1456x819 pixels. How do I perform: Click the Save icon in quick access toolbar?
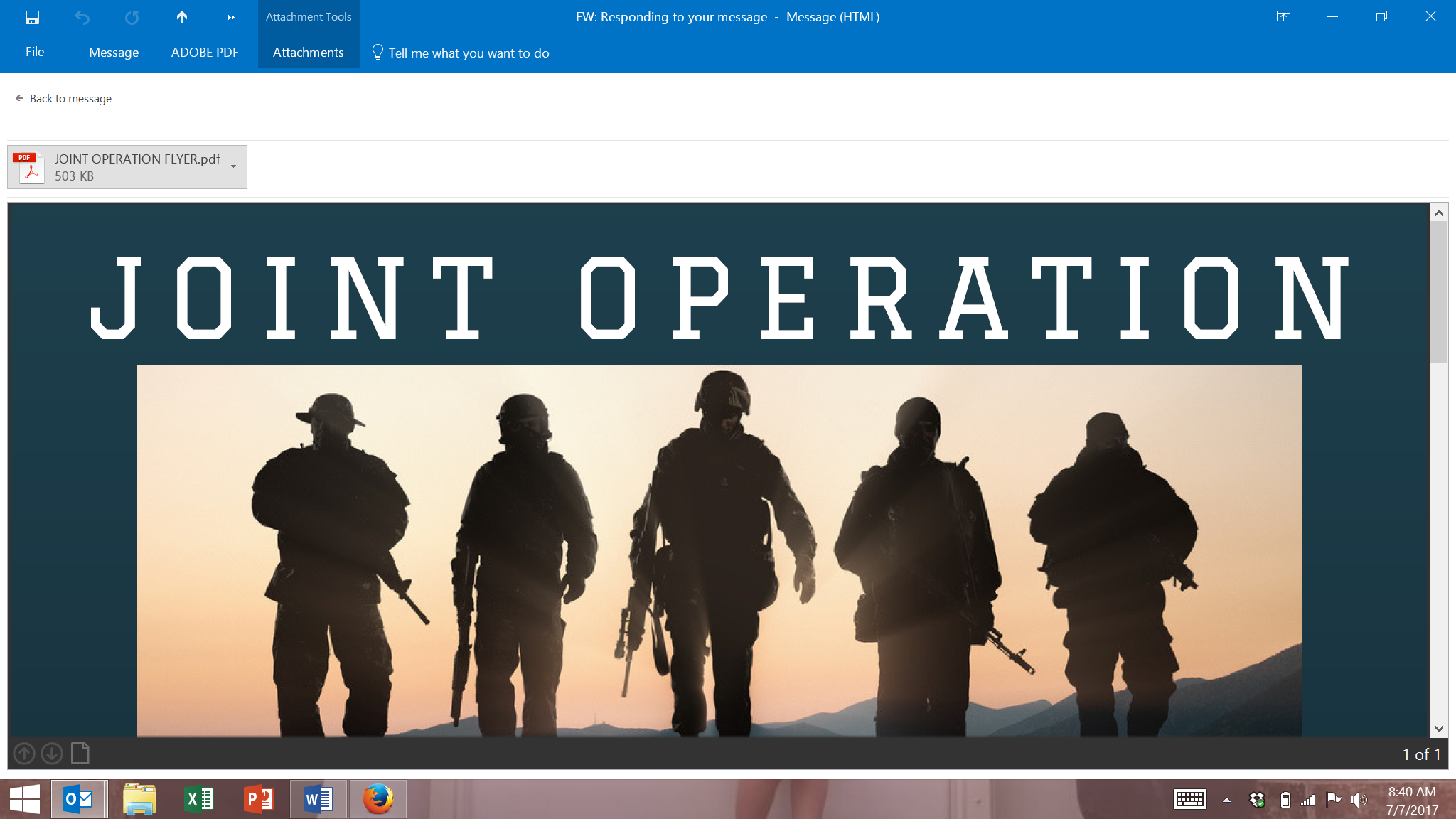point(32,17)
